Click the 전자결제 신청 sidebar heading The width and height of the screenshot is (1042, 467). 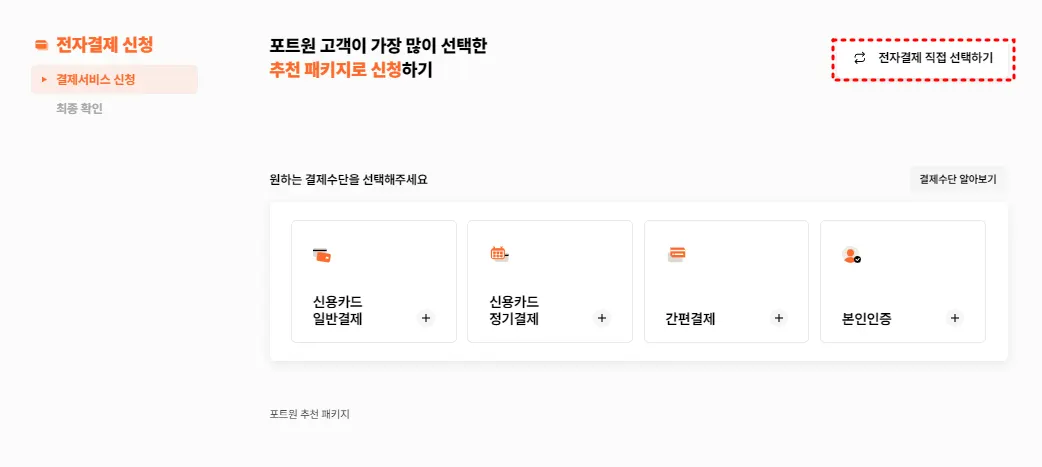(x=105, y=45)
